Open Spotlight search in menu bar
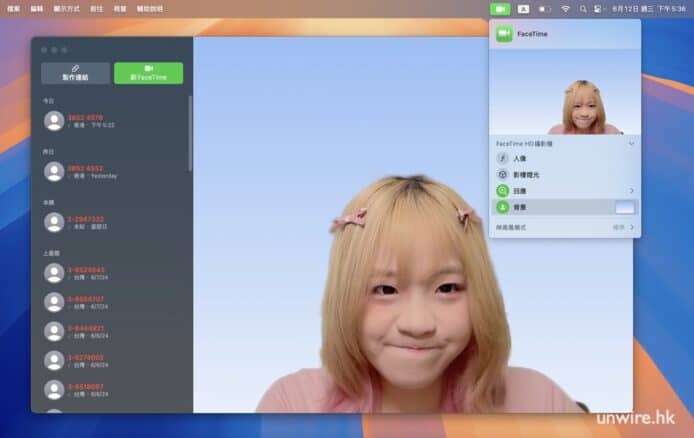 click(583, 8)
